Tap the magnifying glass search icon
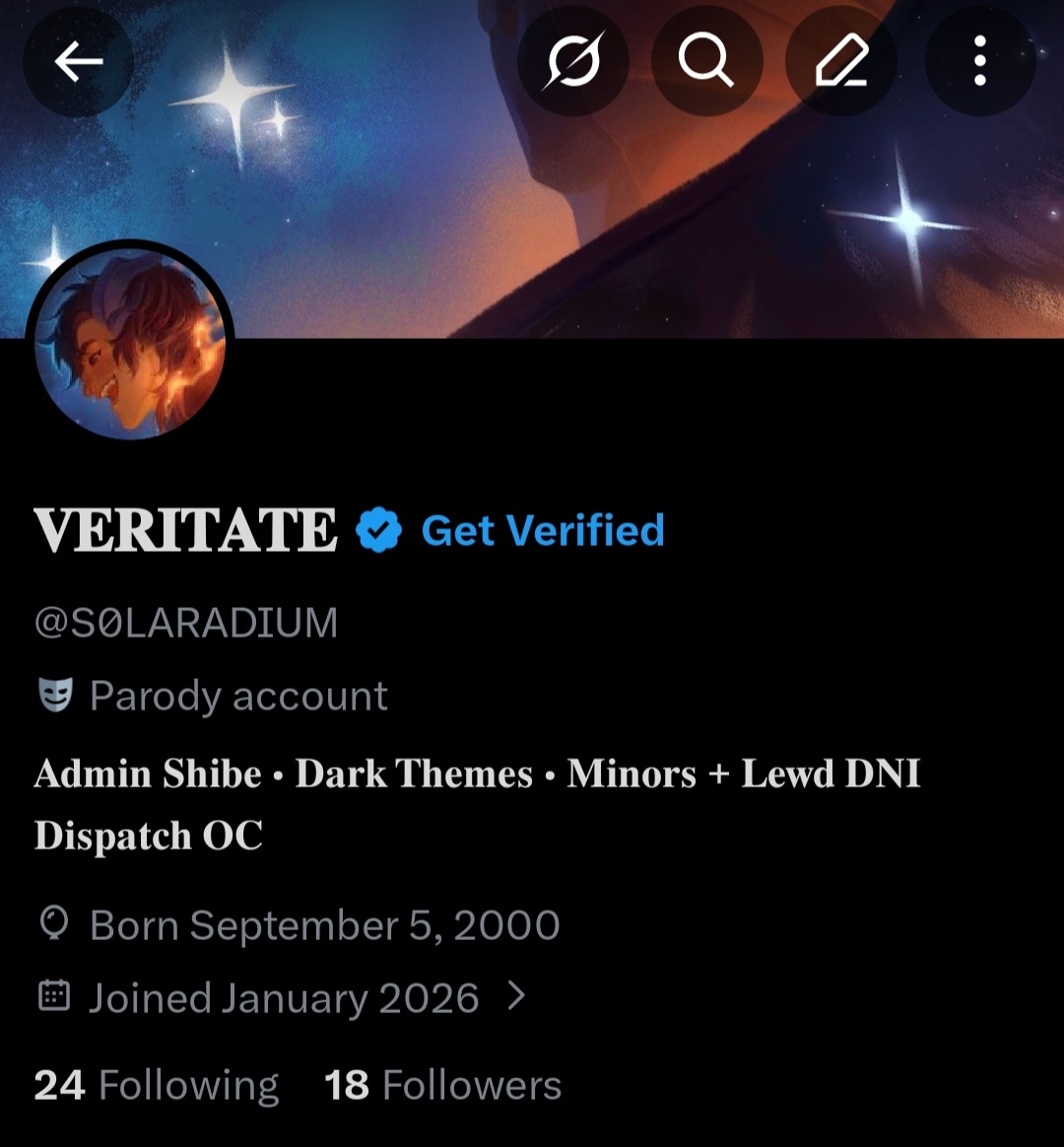This screenshot has height=1147, width=1064. click(x=705, y=63)
